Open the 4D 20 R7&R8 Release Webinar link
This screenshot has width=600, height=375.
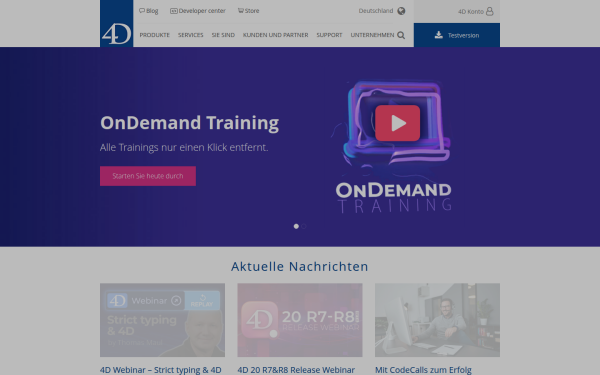point(296,370)
